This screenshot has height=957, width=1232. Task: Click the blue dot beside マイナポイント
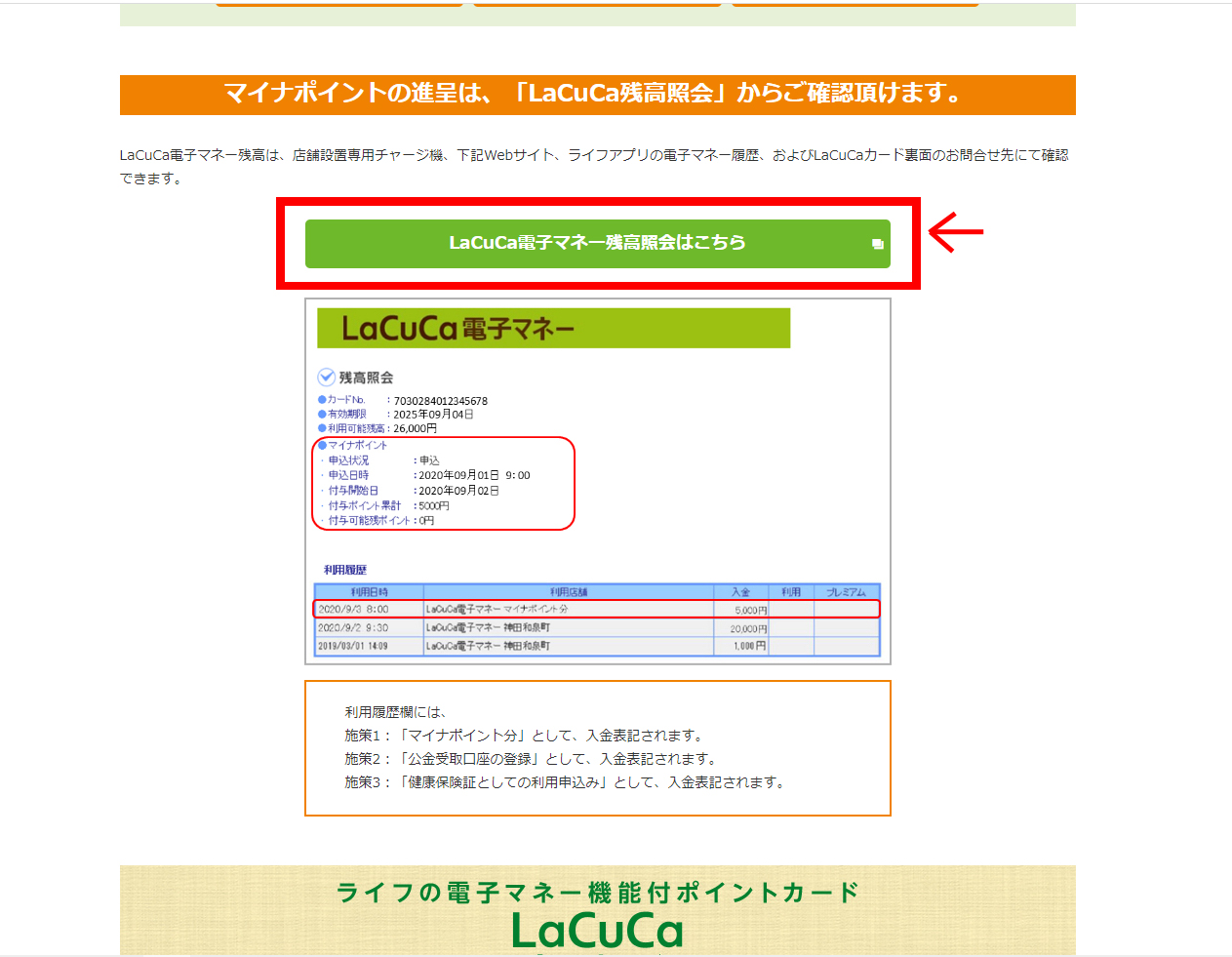point(321,444)
